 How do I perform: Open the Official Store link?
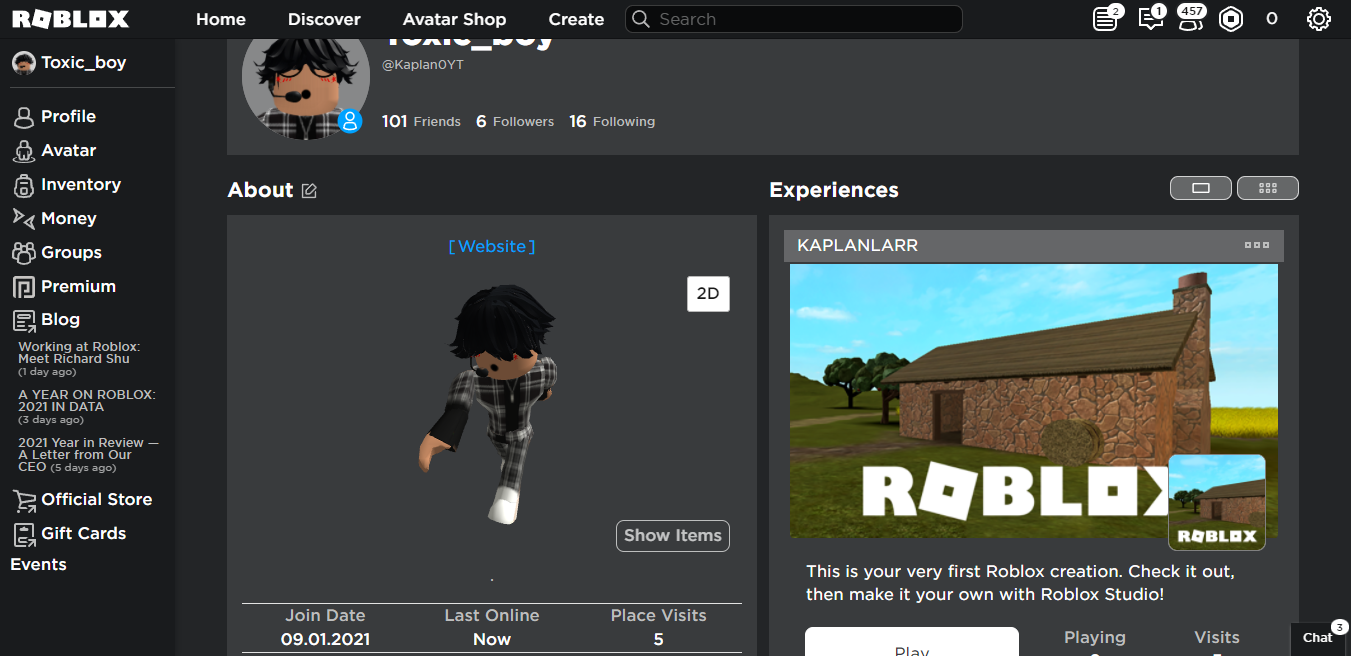(x=97, y=500)
